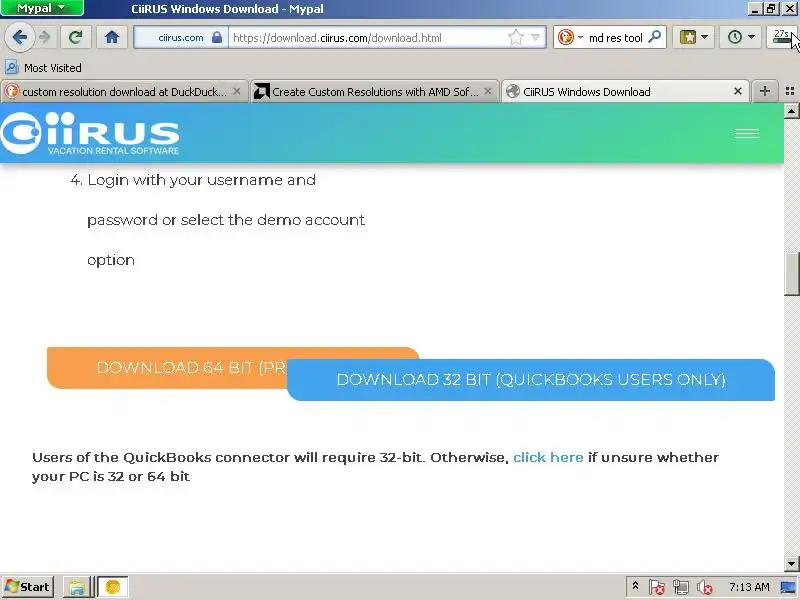This screenshot has height=600, width=800.
Task: Click the muted volume tray icon
Action: [705, 588]
